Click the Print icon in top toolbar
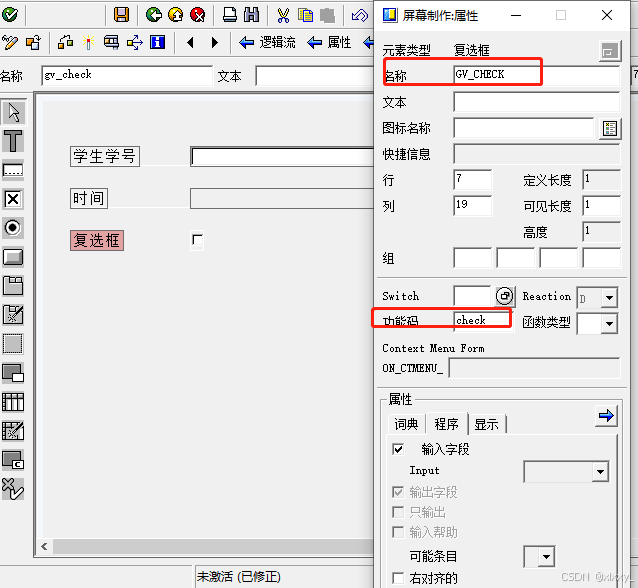This screenshot has width=638, height=588. coord(230,15)
